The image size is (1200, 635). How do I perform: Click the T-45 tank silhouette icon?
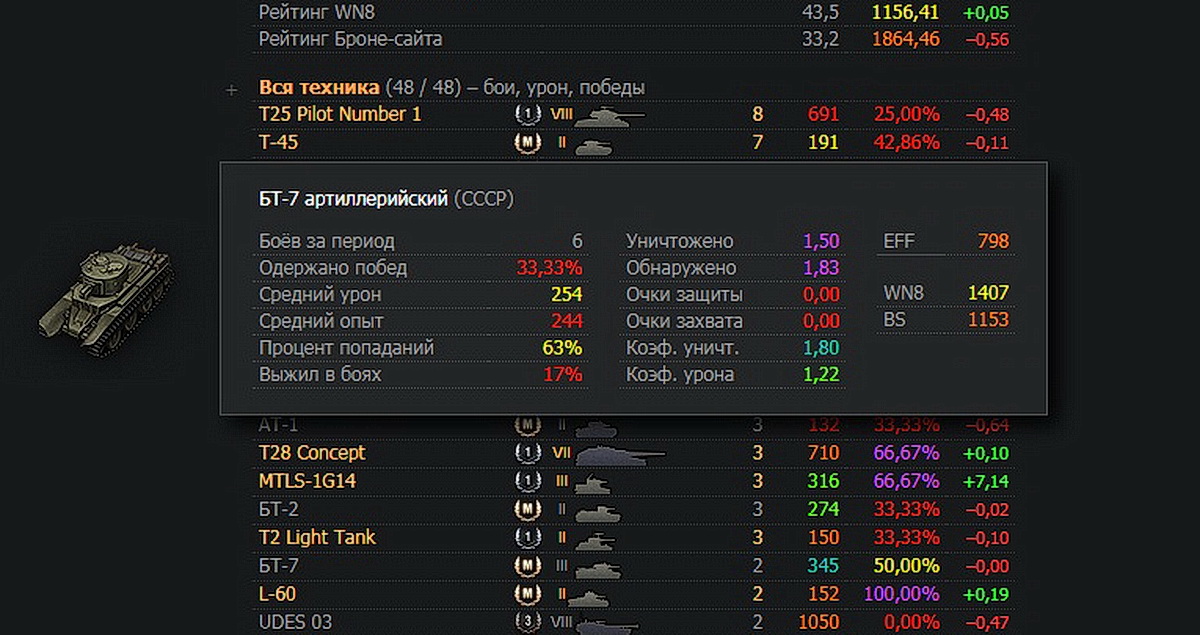coord(596,146)
